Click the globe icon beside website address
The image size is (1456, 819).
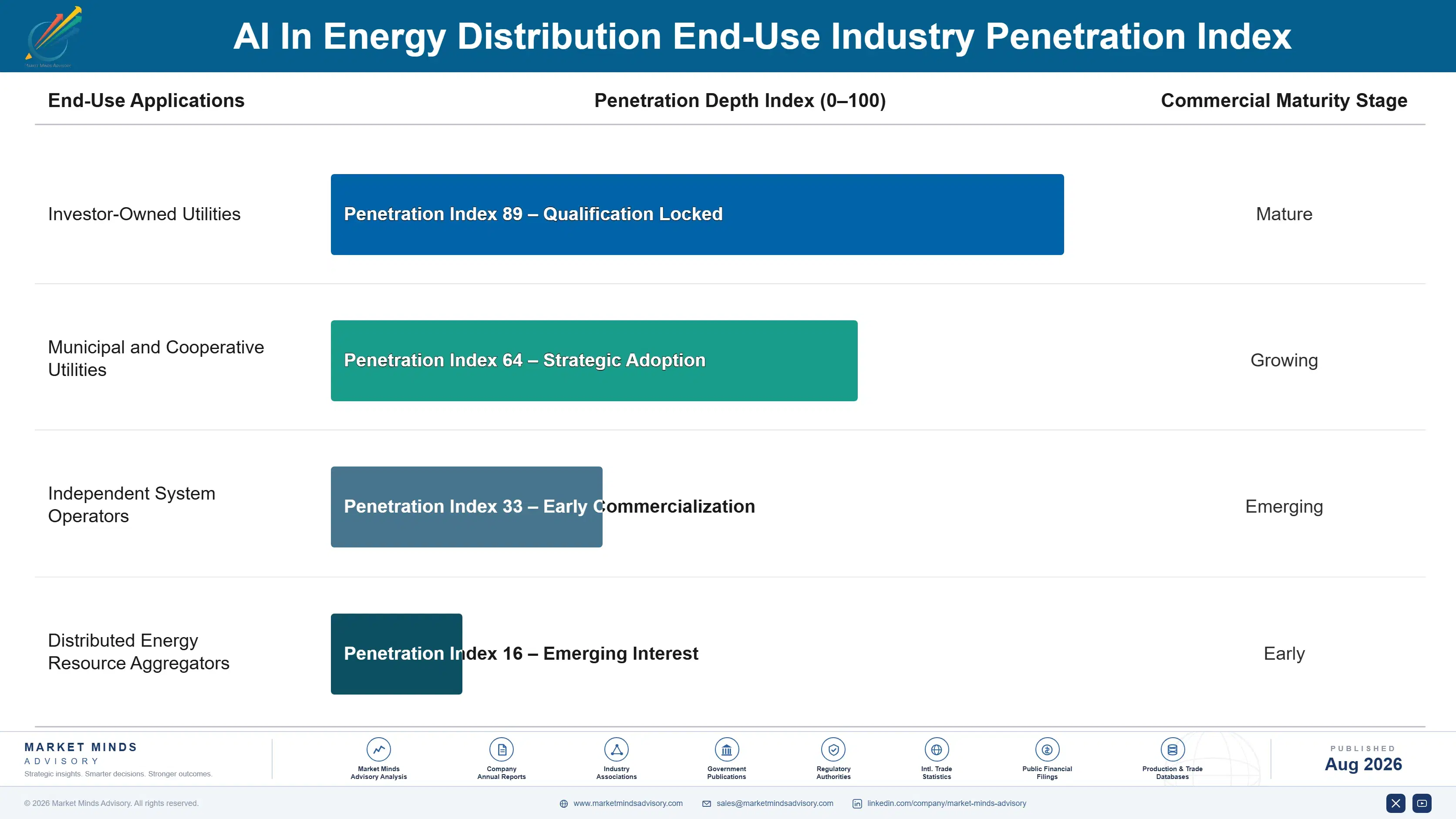coord(563,804)
